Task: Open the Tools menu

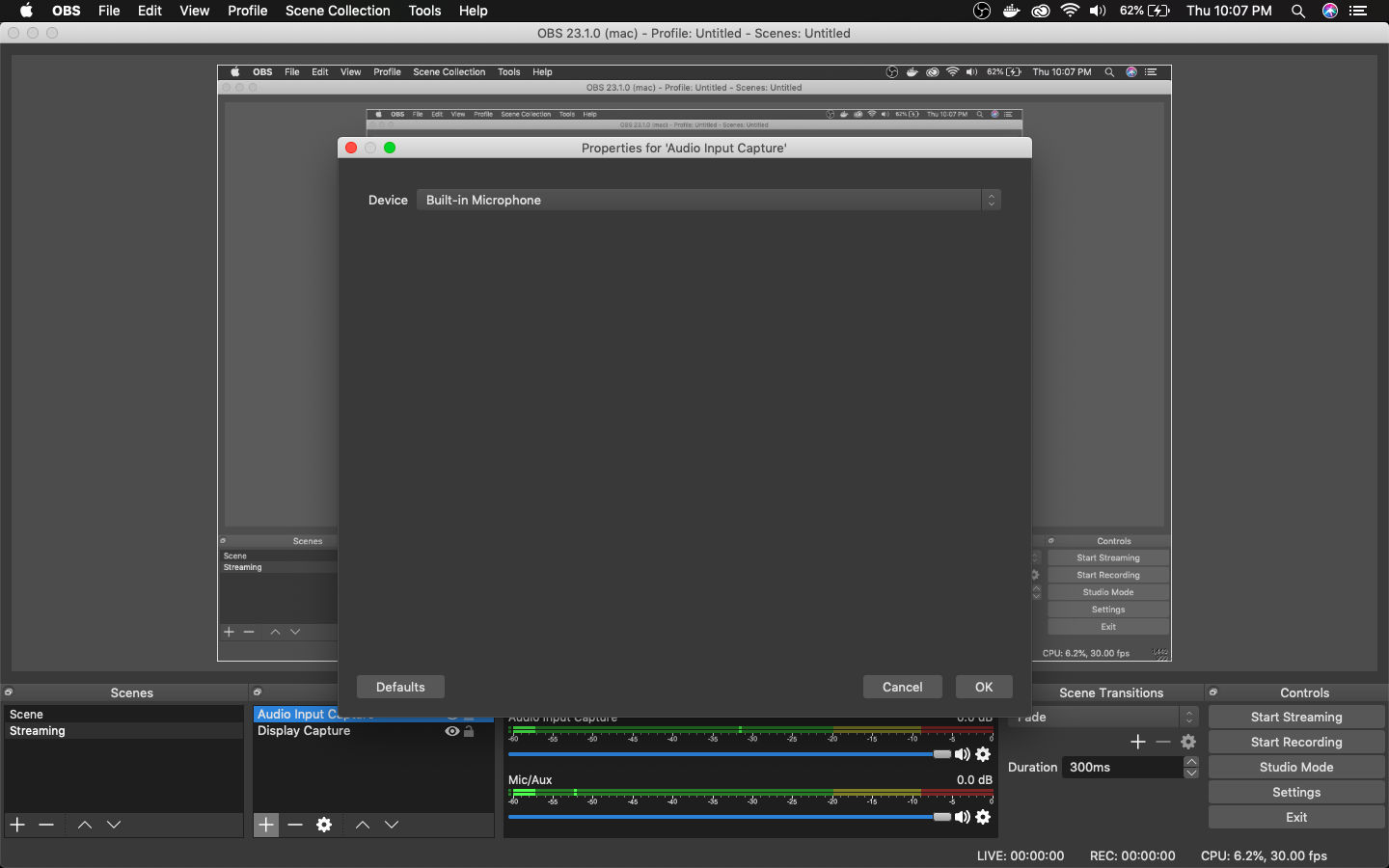Action: 424,11
